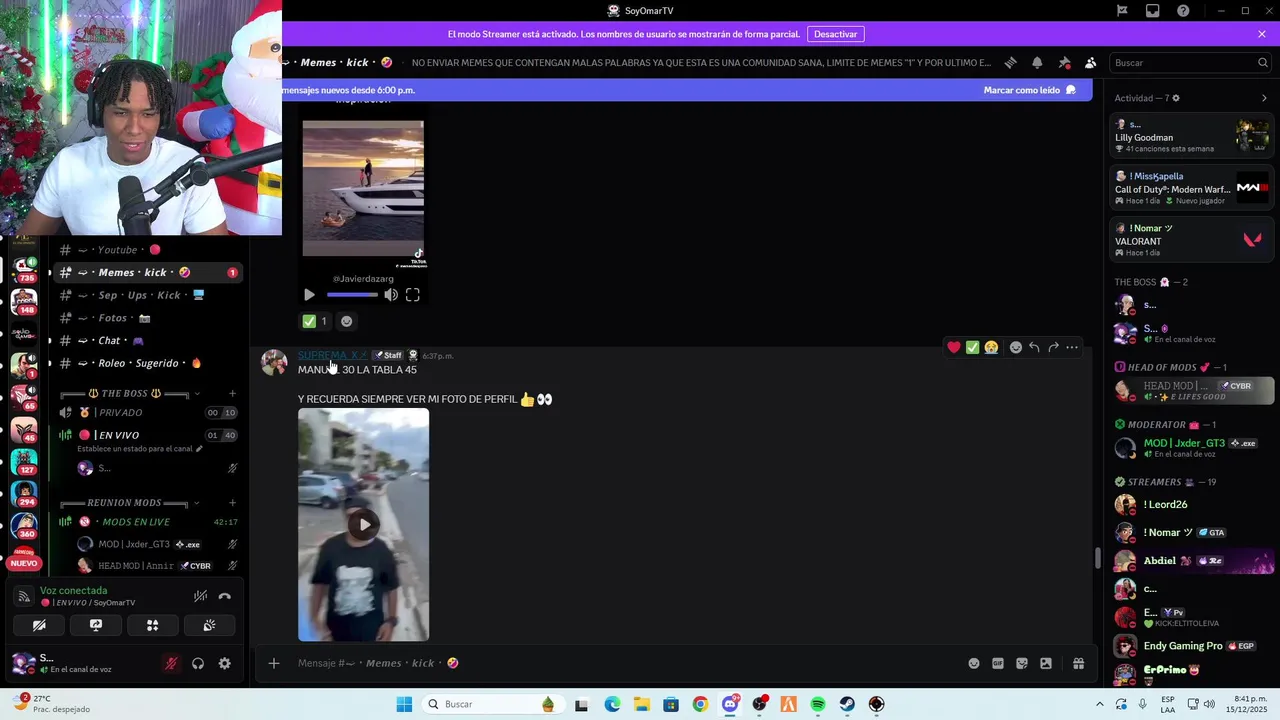Toggle headphones deafen in user panel

[198, 663]
